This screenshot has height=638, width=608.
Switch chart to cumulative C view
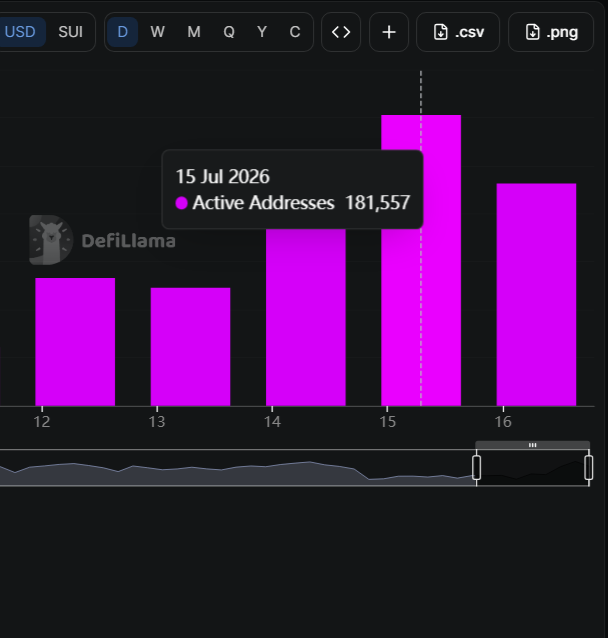(x=295, y=32)
